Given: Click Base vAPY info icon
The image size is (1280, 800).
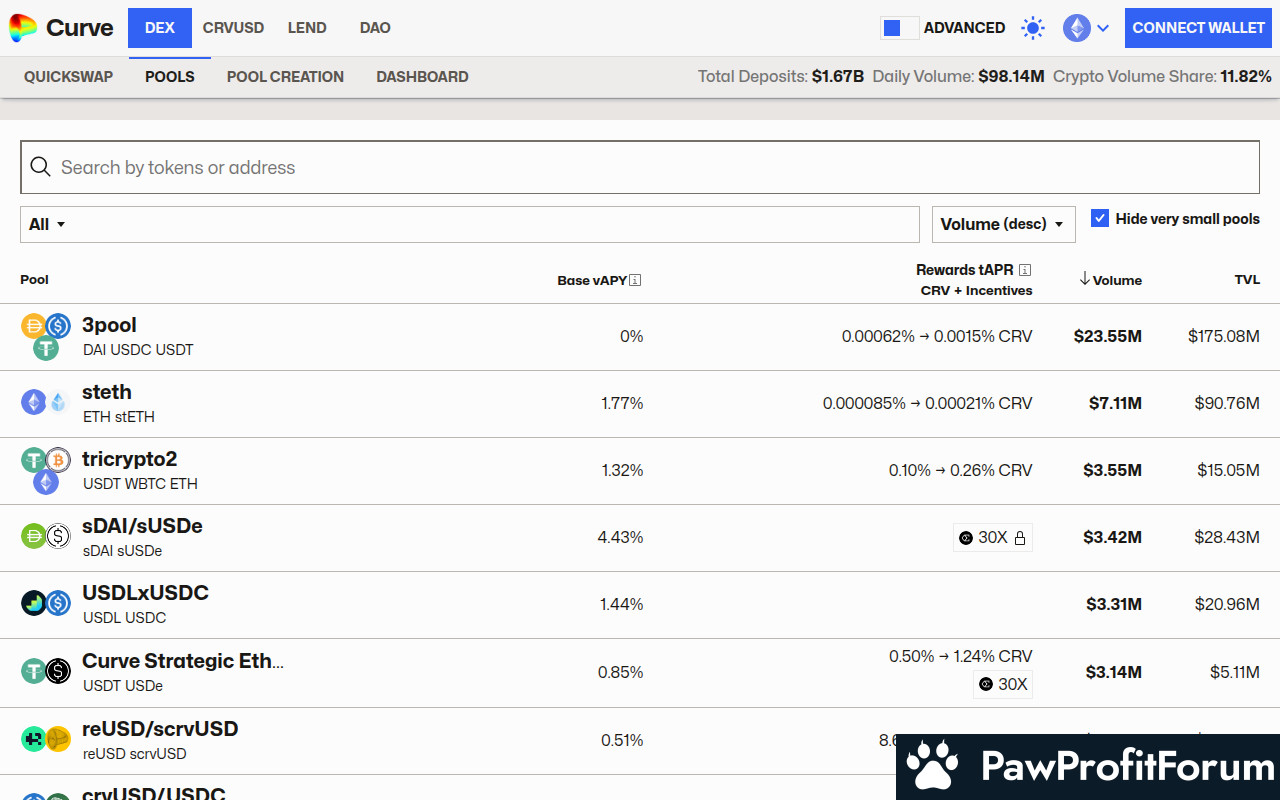Looking at the screenshot, I should pyautogui.click(x=635, y=280).
